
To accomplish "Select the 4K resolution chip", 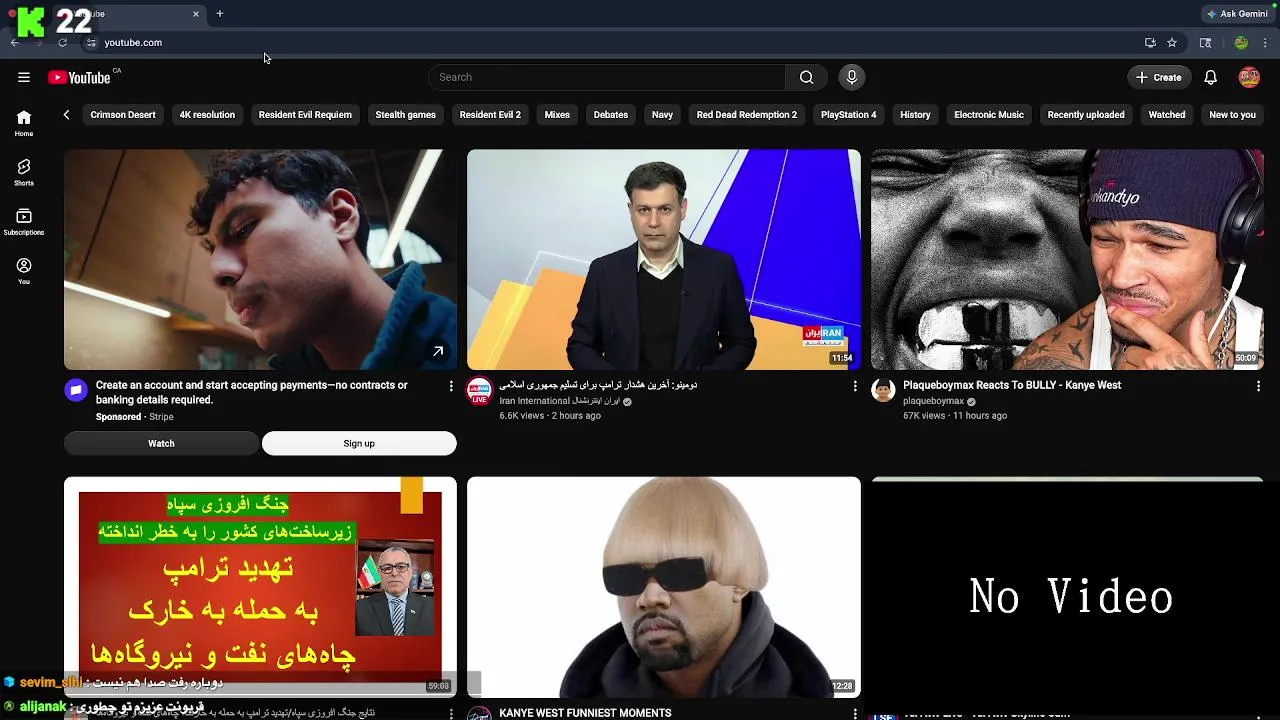I will [x=207, y=115].
